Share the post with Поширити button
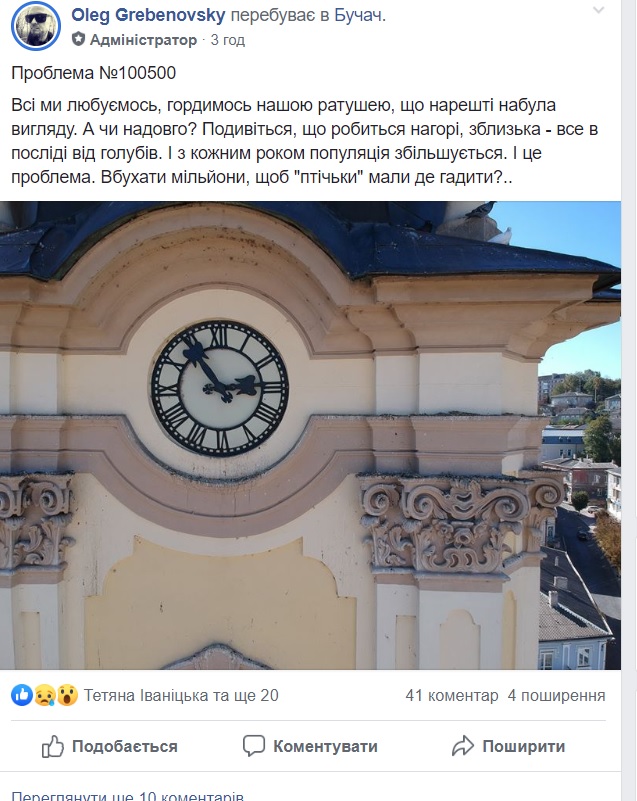The height and width of the screenshot is (801, 637). click(x=508, y=746)
